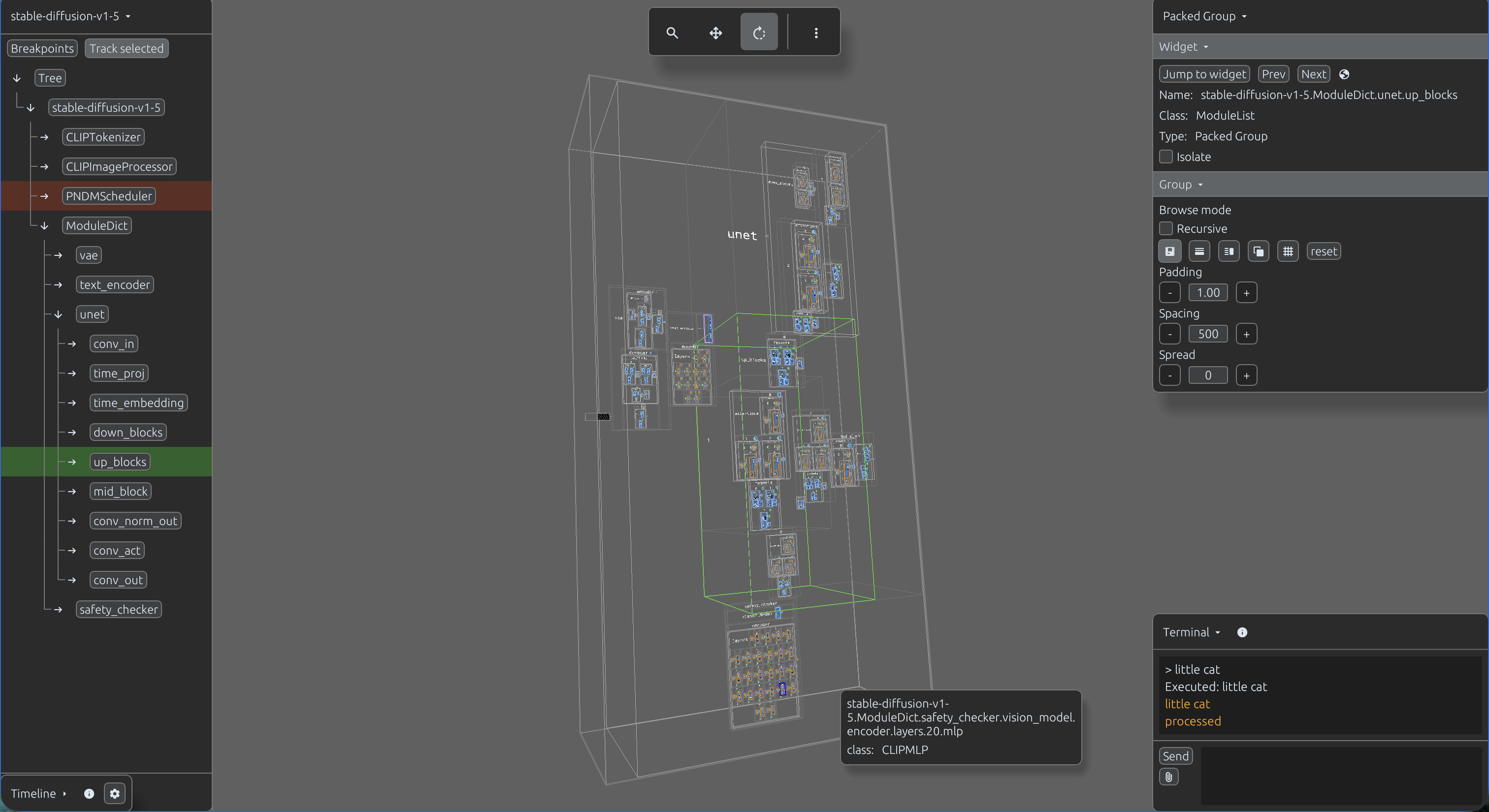Click the terminal text input area
This screenshot has height=812, width=1489.
click(1341, 776)
